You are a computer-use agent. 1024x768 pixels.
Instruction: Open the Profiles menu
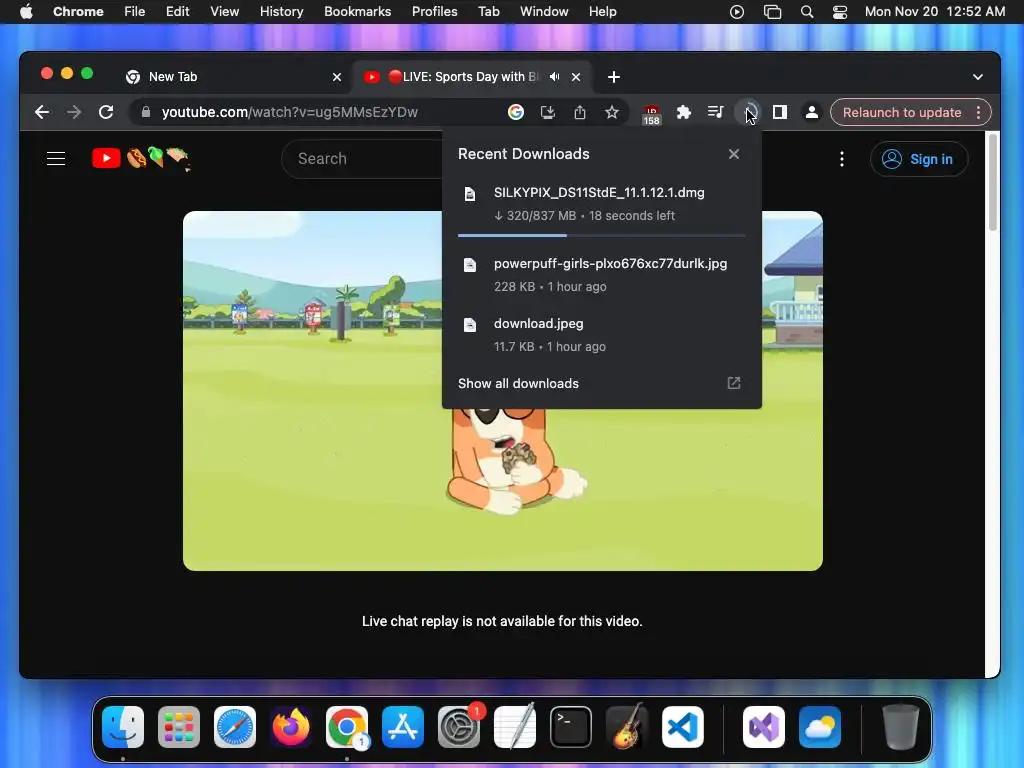[x=434, y=12]
